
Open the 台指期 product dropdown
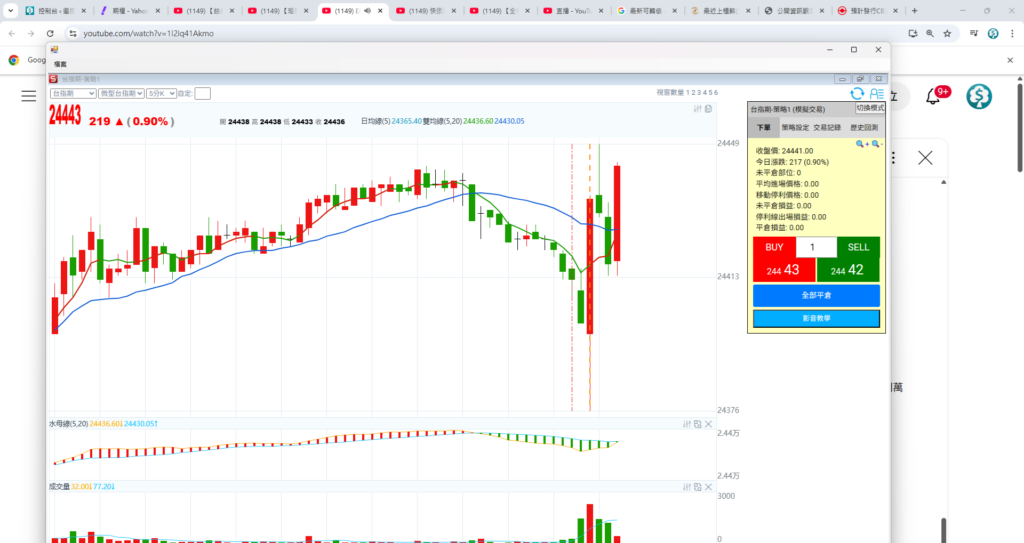73,93
